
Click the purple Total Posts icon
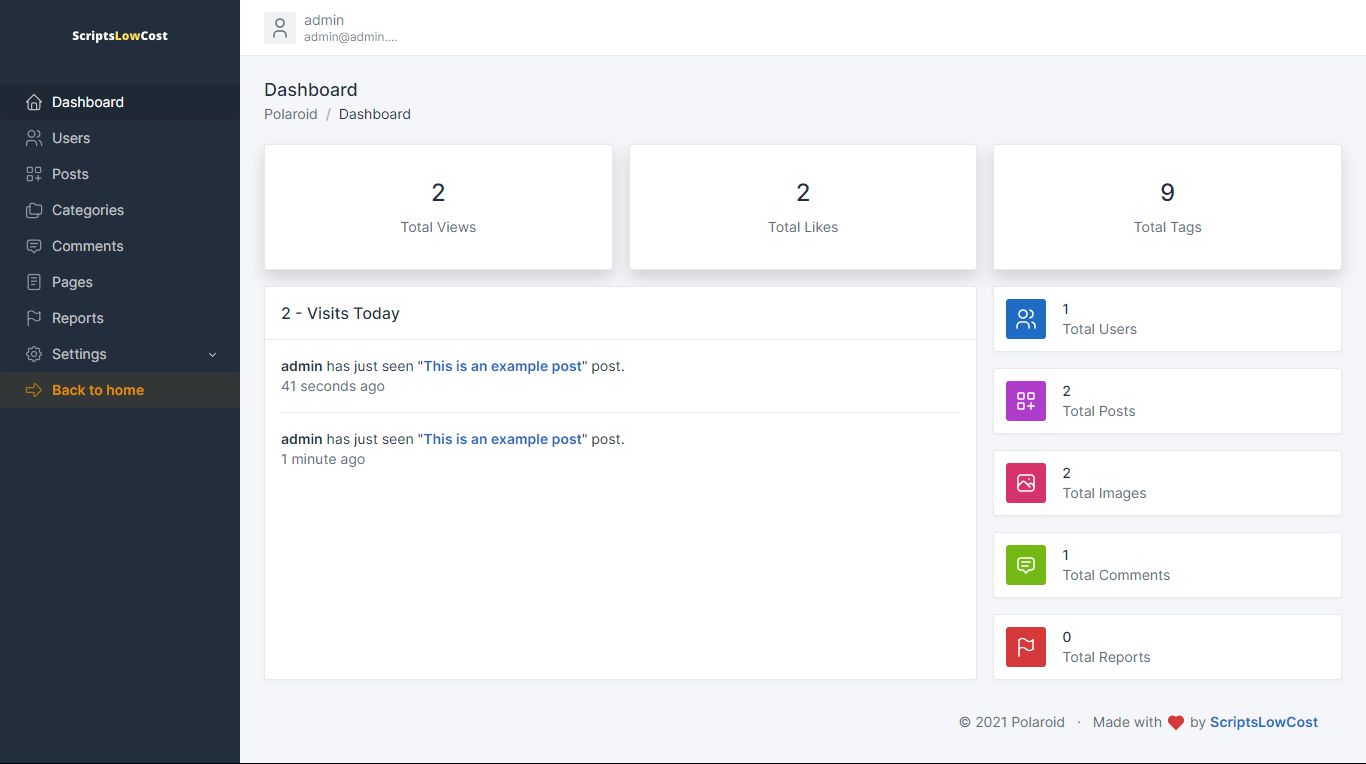(x=1025, y=401)
